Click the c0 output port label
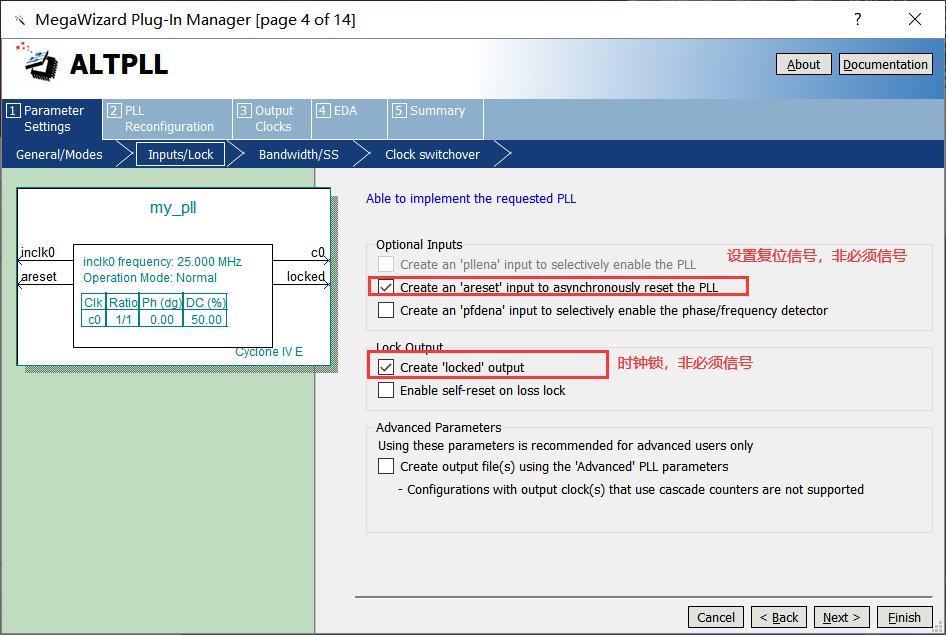This screenshot has height=635, width=946. pos(318,252)
